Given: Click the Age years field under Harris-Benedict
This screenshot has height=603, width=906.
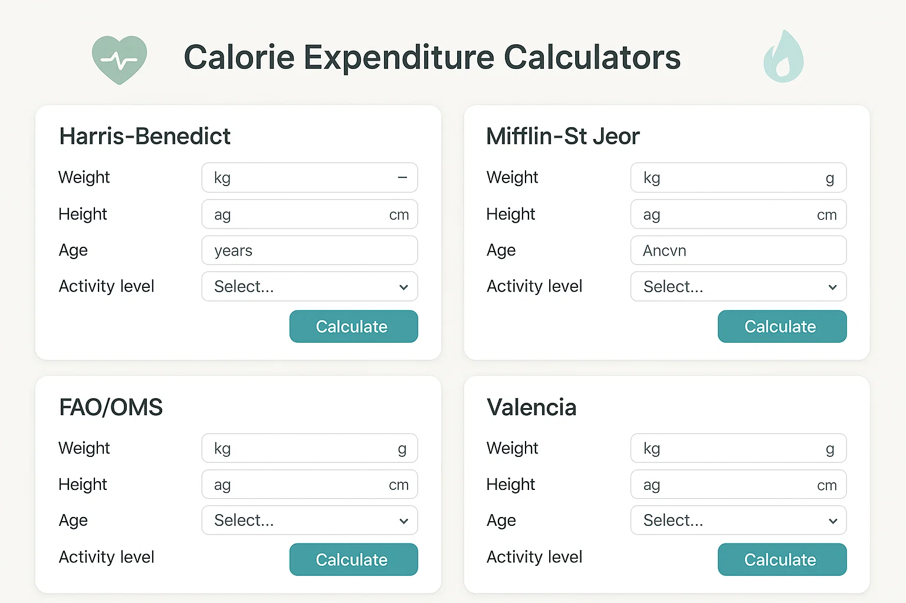Looking at the screenshot, I should (x=309, y=250).
